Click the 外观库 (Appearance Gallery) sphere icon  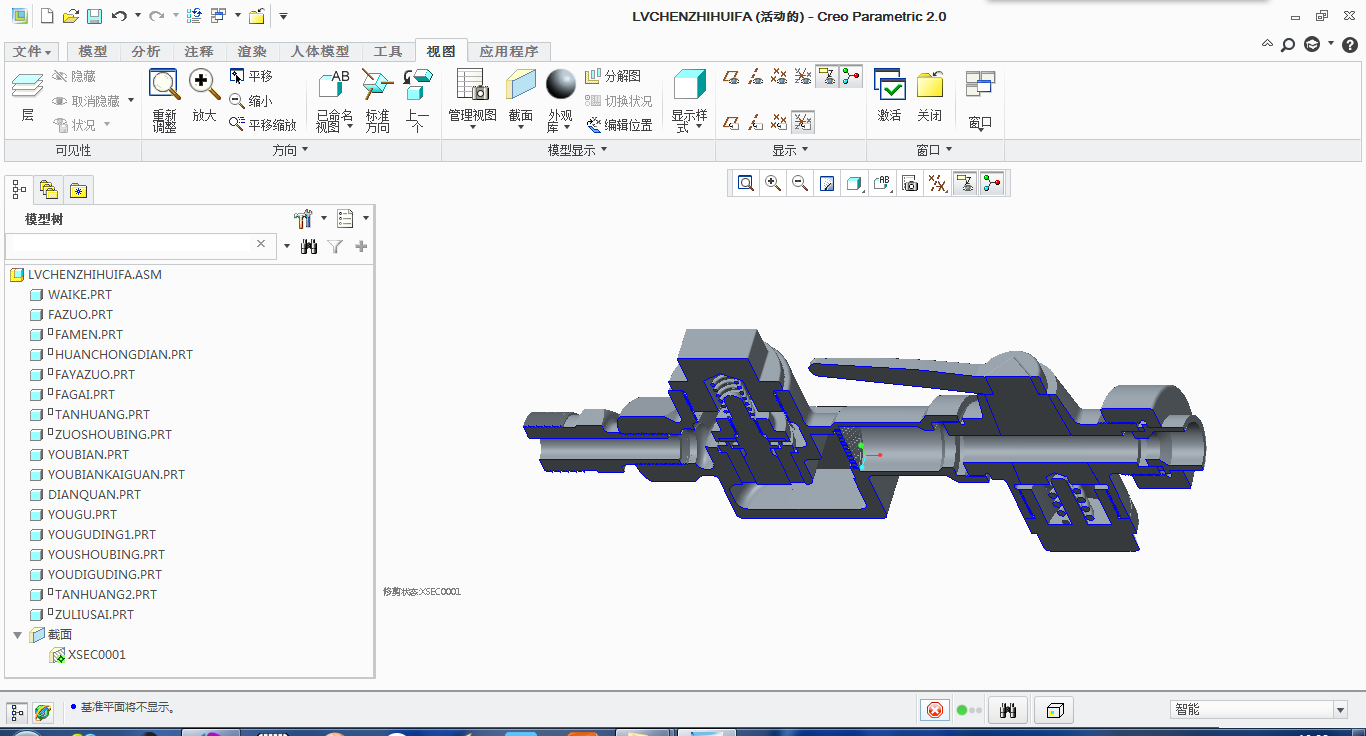(x=560, y=85)
